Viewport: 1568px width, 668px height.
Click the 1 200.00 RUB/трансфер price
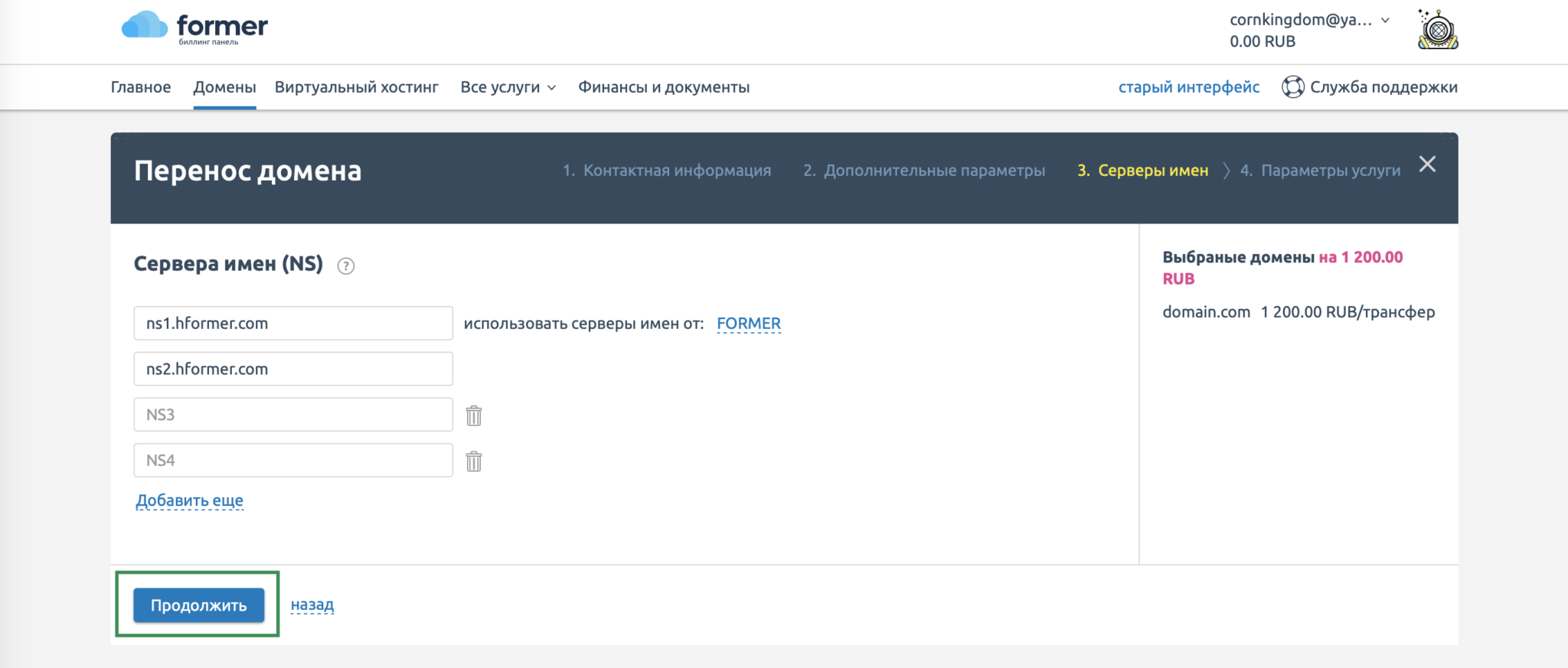(1348, 312)
